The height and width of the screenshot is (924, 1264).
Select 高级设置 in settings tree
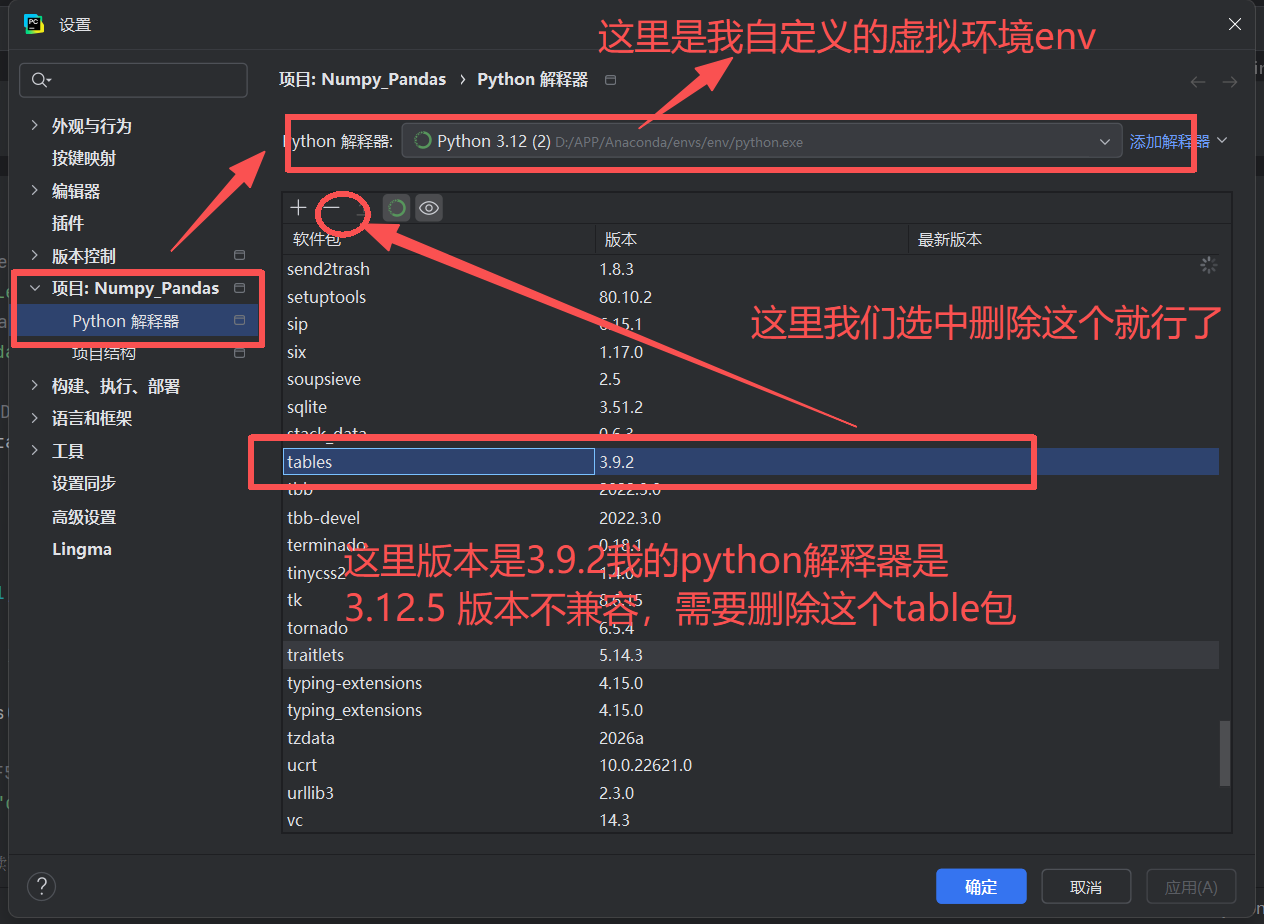click(x=84, y=517)
